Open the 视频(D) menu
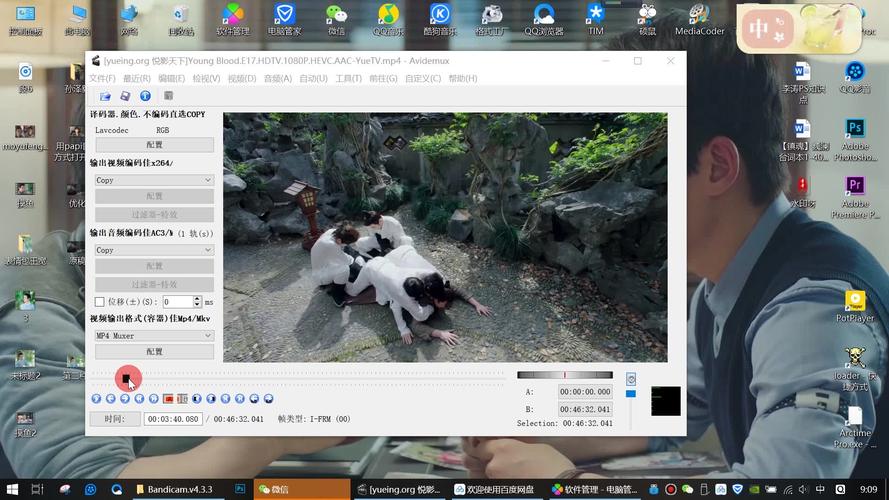Viewport: 889px width, 500px height. 242,78
